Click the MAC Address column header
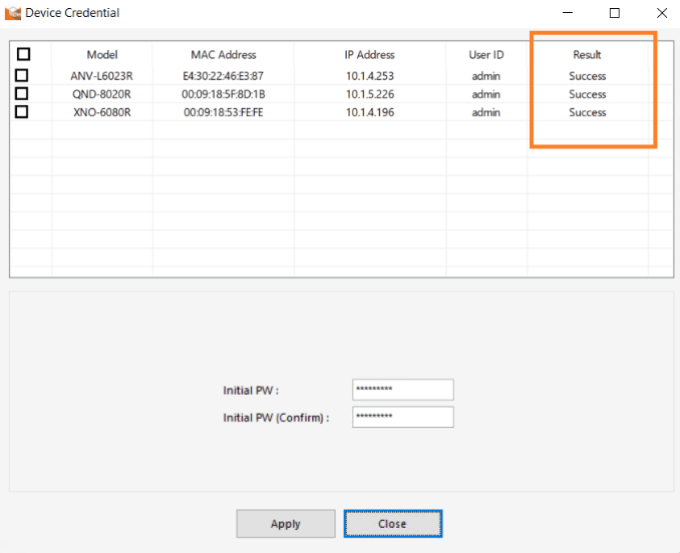The width and height of the screenshot is (680, 553). [223, 55]
